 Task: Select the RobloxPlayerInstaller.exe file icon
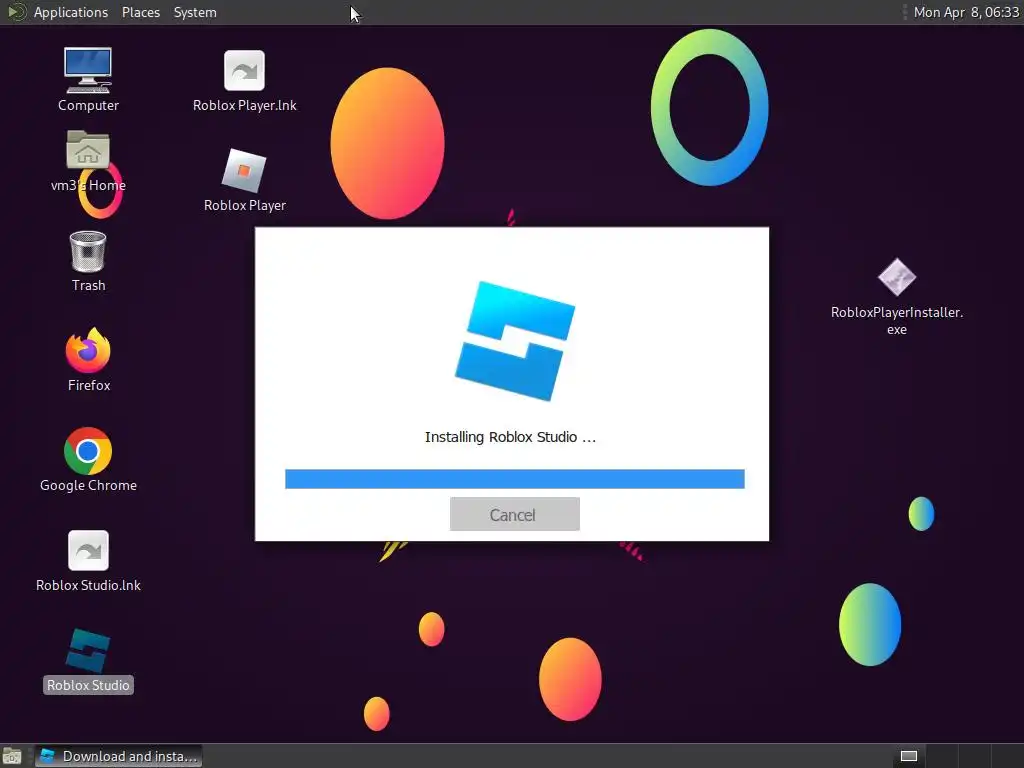pyautogui.click(x=897, y=277)
